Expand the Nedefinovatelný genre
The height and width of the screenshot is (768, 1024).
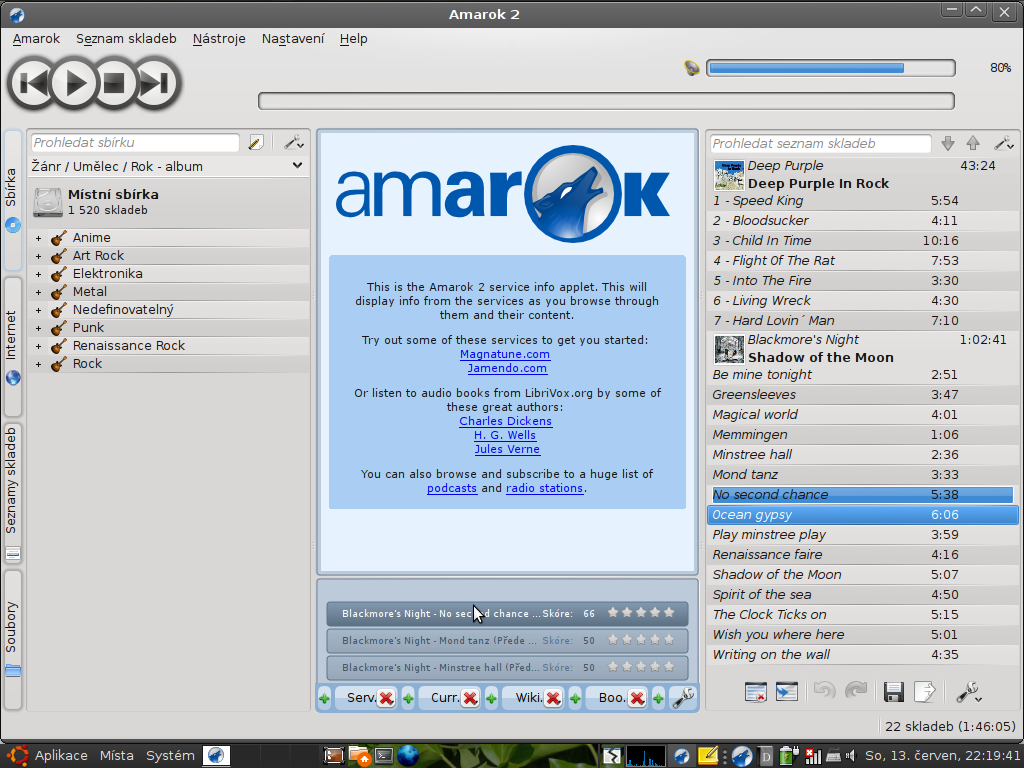39,310
